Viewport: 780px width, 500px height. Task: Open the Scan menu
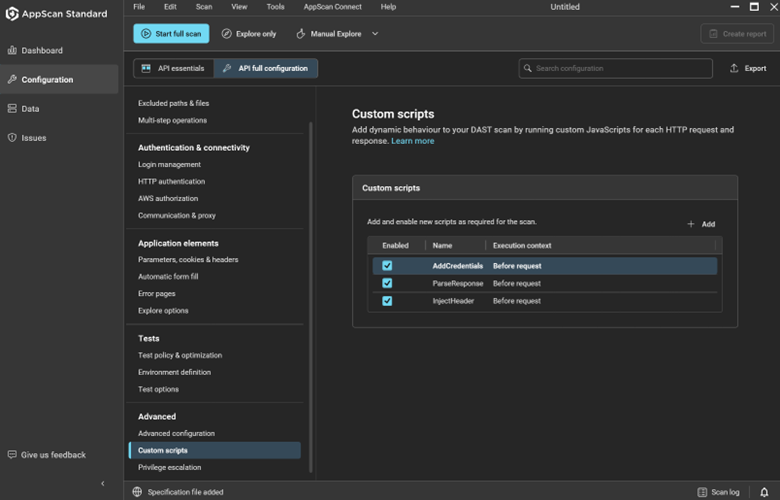204,7
